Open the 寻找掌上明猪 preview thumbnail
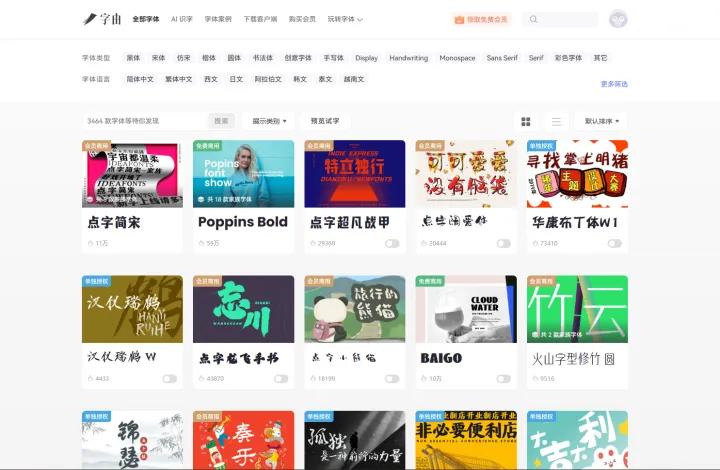This screenshot has width=720, height=470. pyautogui.click(x=577, y=174)
